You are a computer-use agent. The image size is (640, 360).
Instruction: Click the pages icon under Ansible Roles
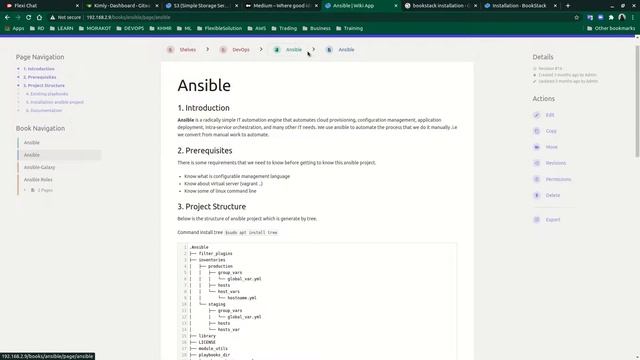coord(33,190)
